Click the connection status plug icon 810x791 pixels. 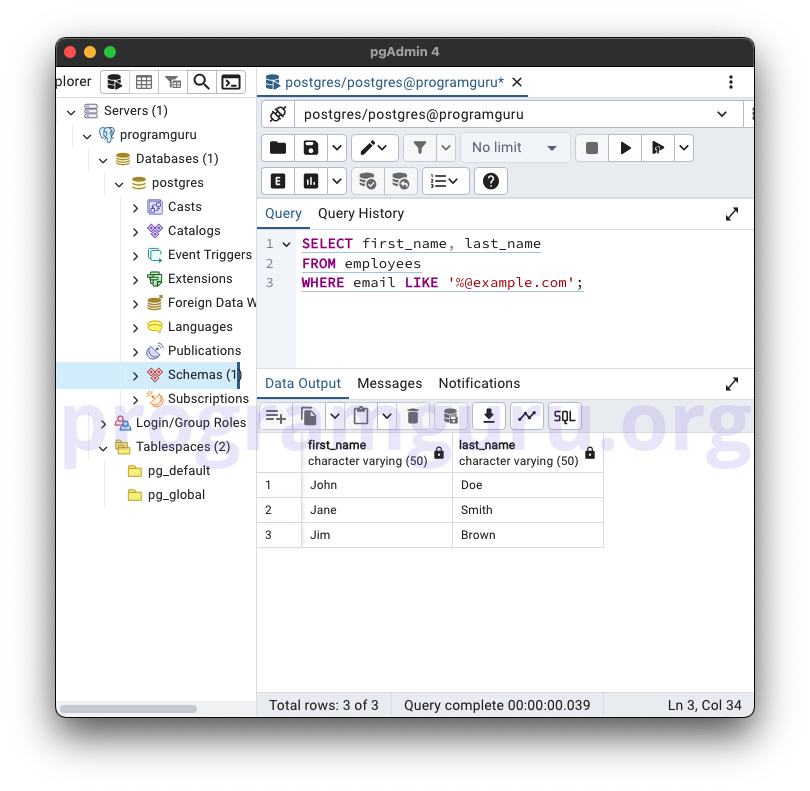pos(278,114)
